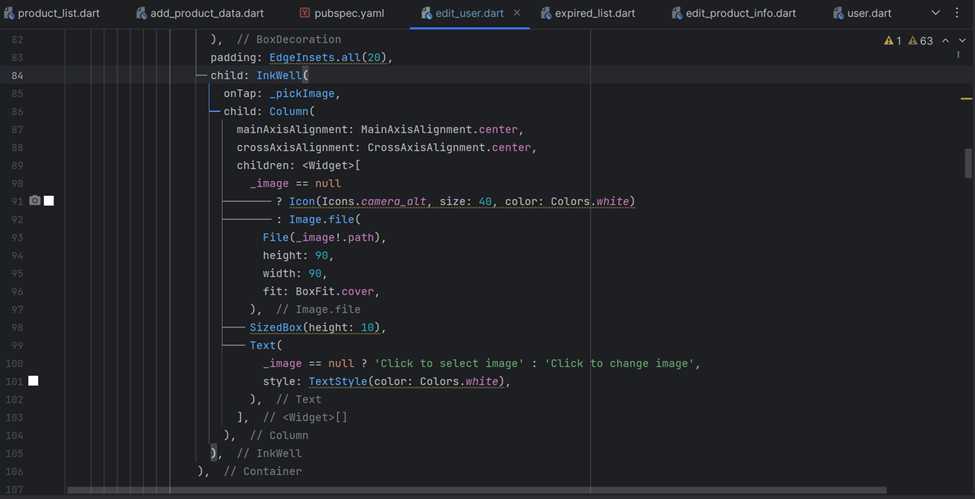
Task: Click the user.dart file icon
Action: tap(838, 13)
